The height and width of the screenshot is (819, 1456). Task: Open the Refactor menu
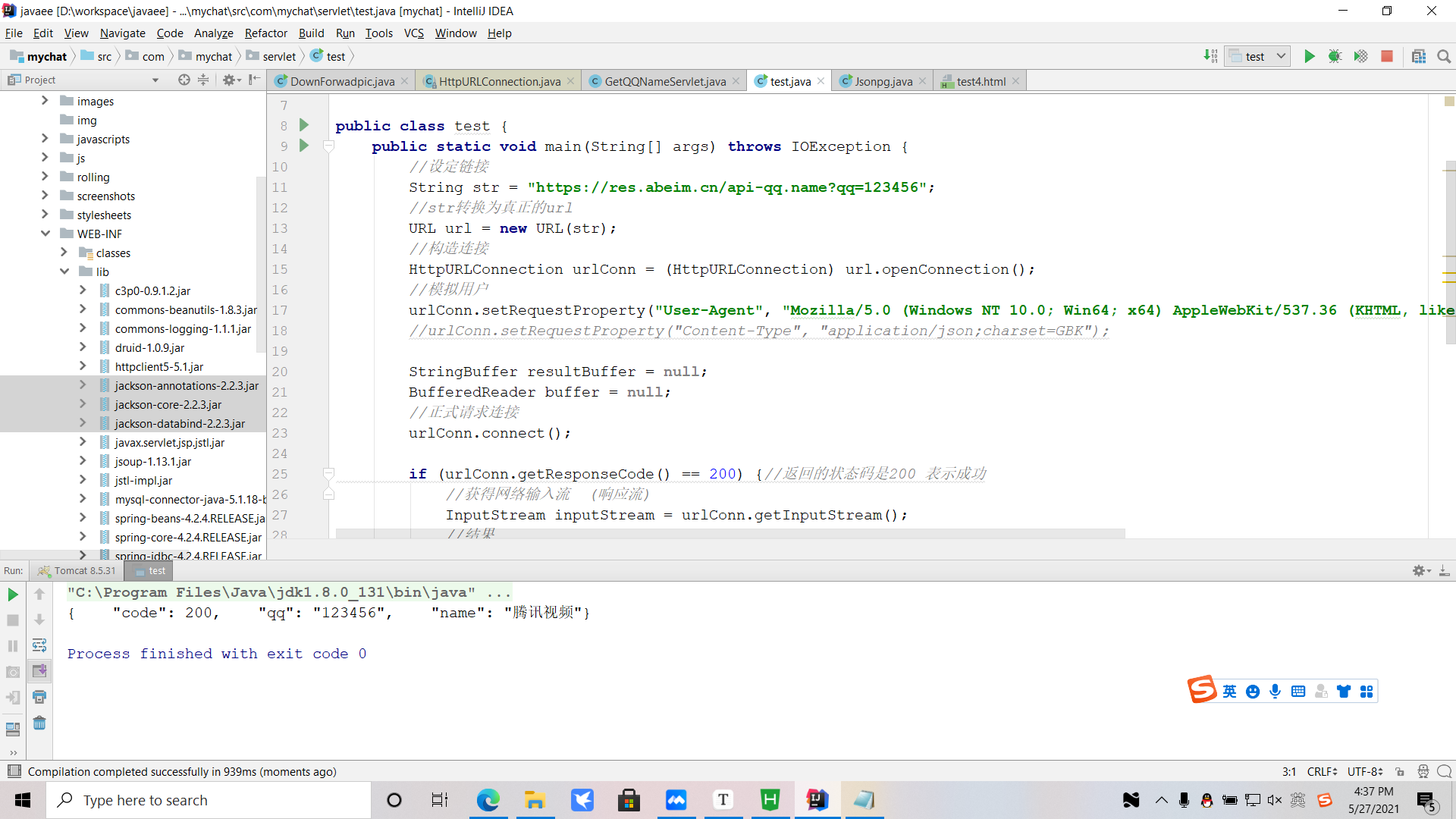click(265, 33)
